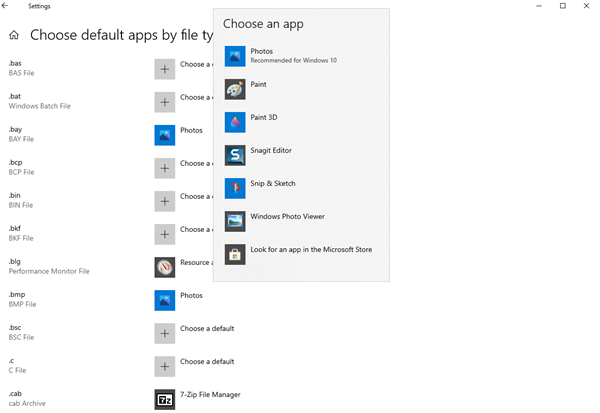Image resolution: width=600 pixels, height=413 pixels.
Task: Choose Paint 3D from the app list
Action: tap(301, 122)
